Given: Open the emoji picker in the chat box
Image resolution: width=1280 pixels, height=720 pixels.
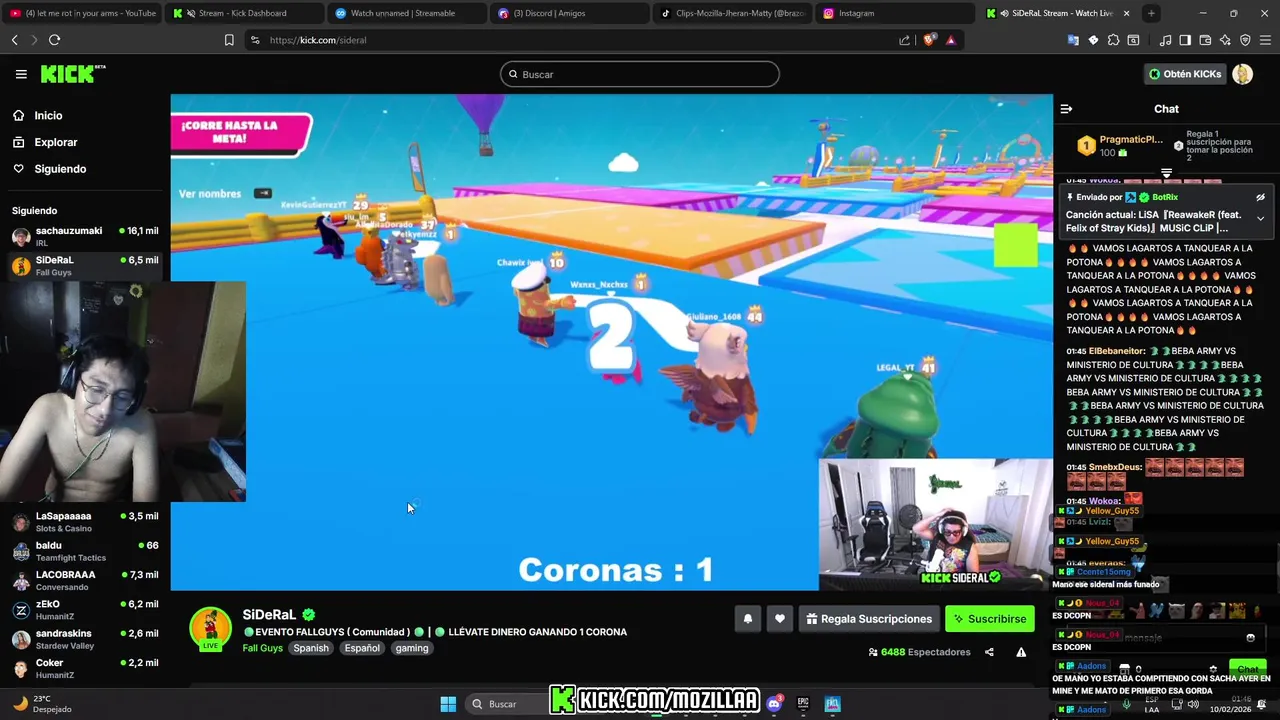Looking at the screenshot, I should pos(1250,637).
